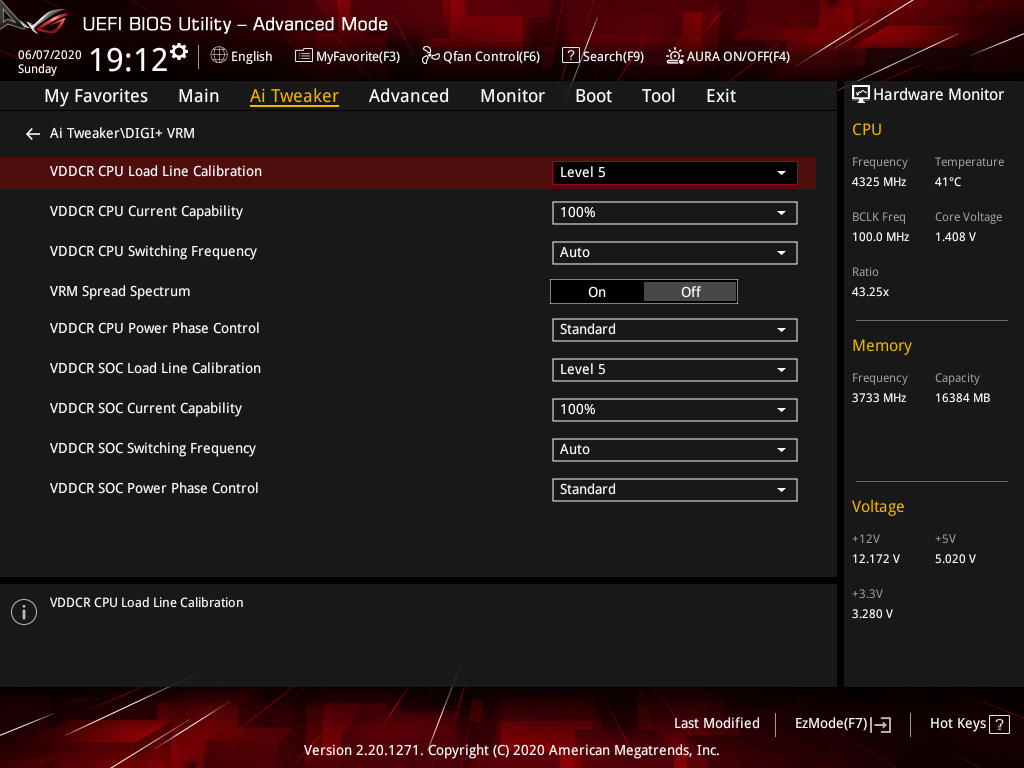Expand VDDCR CPU Load Line Calibration dropdown

point(675,172)
